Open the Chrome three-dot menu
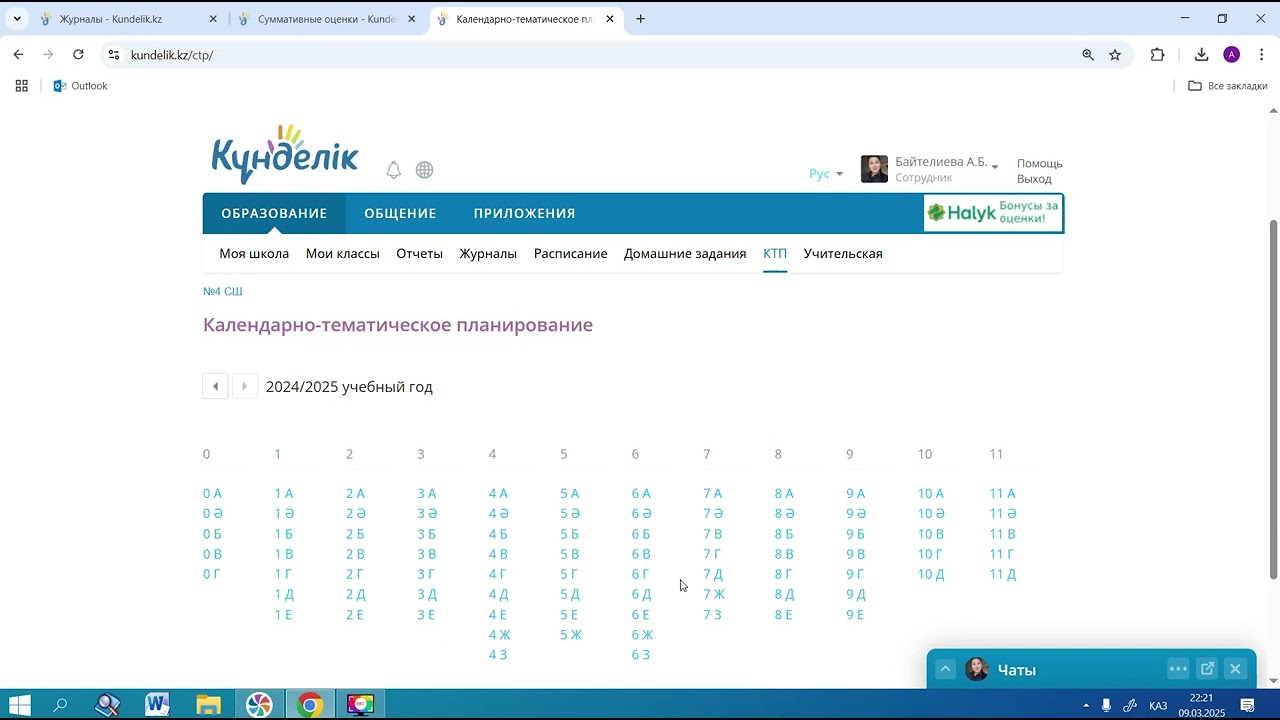The image size is (1280, 720). [x=1262, y=55]
